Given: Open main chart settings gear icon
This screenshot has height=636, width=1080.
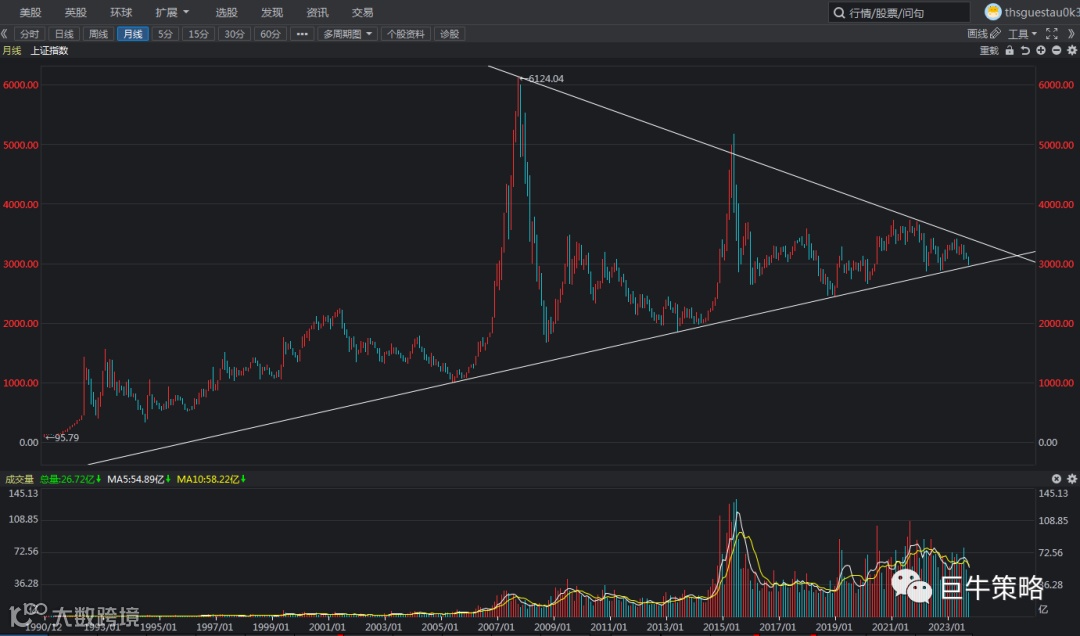Looking at the screenshot, I should pos(1072,50).
